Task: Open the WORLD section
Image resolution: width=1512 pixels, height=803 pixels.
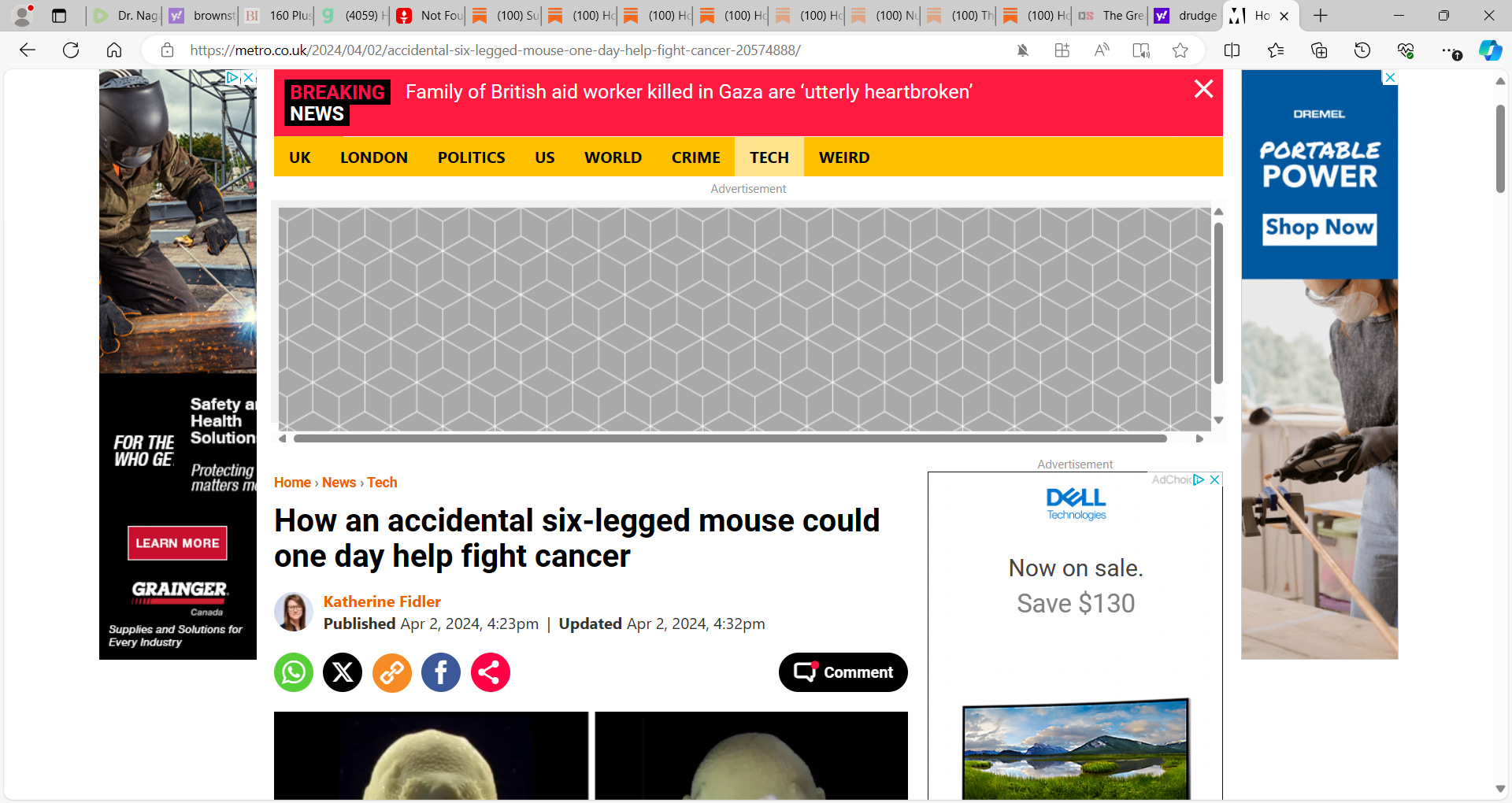Action: pyautogui.click(x=613, y=157)
